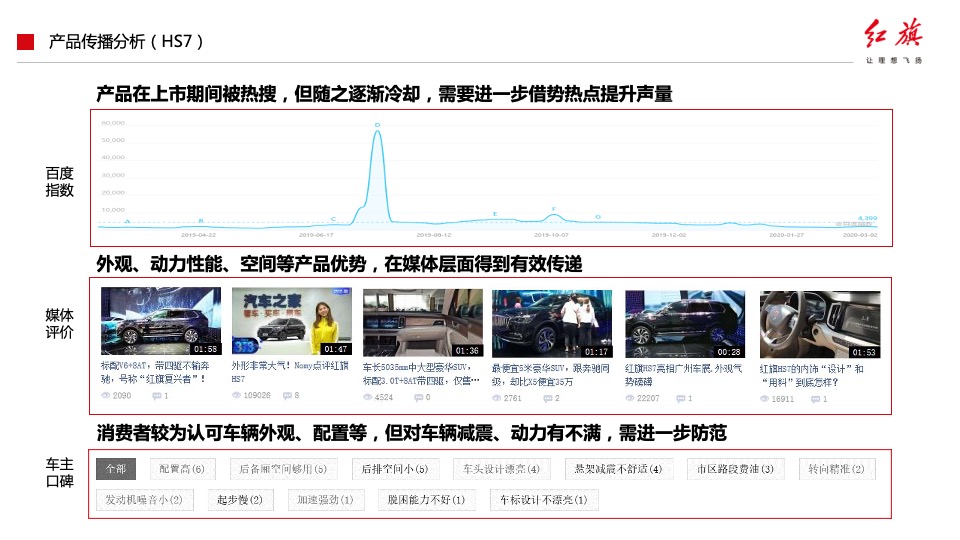Click marker C on the Baidu index chart
Viewport: 960px width, 540px height.
tap(334, 219)
